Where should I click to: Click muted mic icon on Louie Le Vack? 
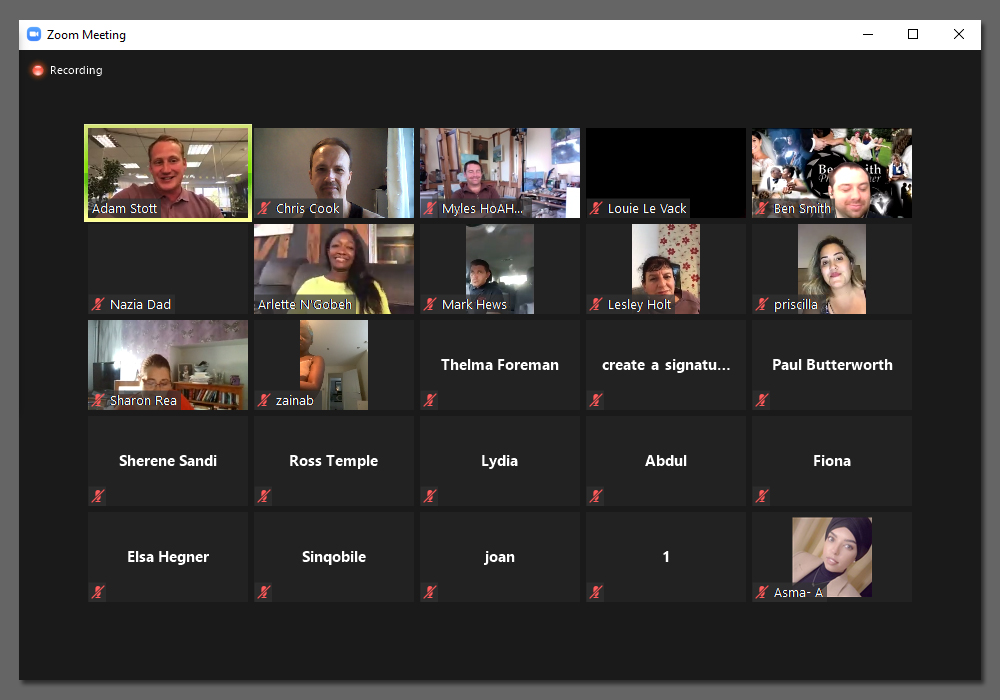[x=596, y=208]
